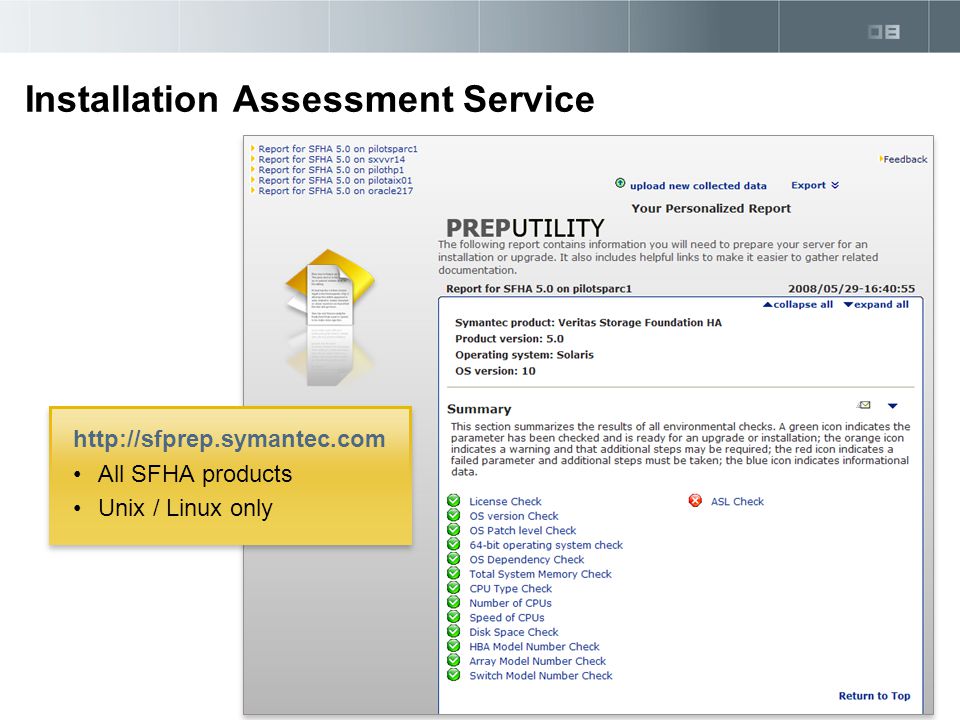Click green icon beside Total System Memory Check
Viewport: 960px width, 720px height.
click(454, 573)
